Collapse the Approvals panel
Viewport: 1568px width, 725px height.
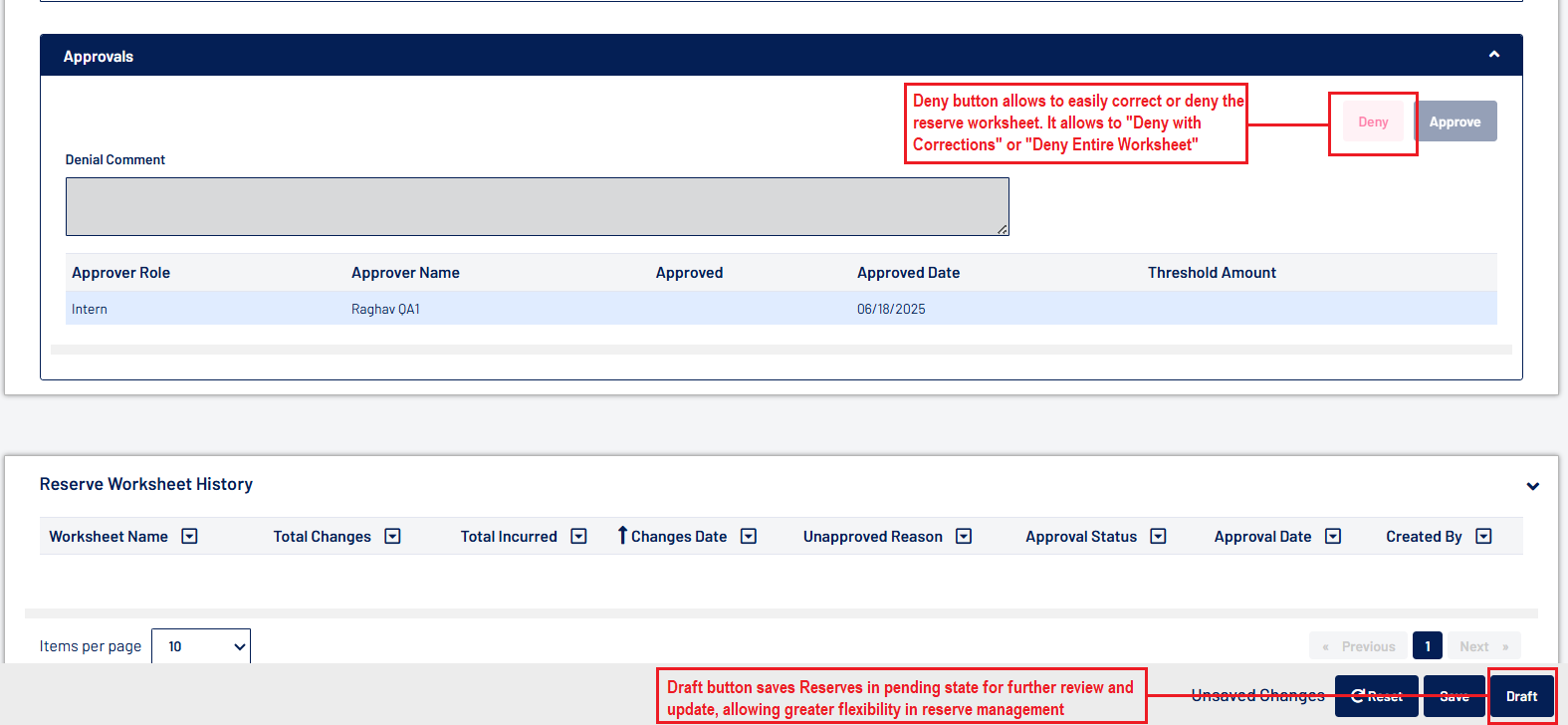(1493, 55)
